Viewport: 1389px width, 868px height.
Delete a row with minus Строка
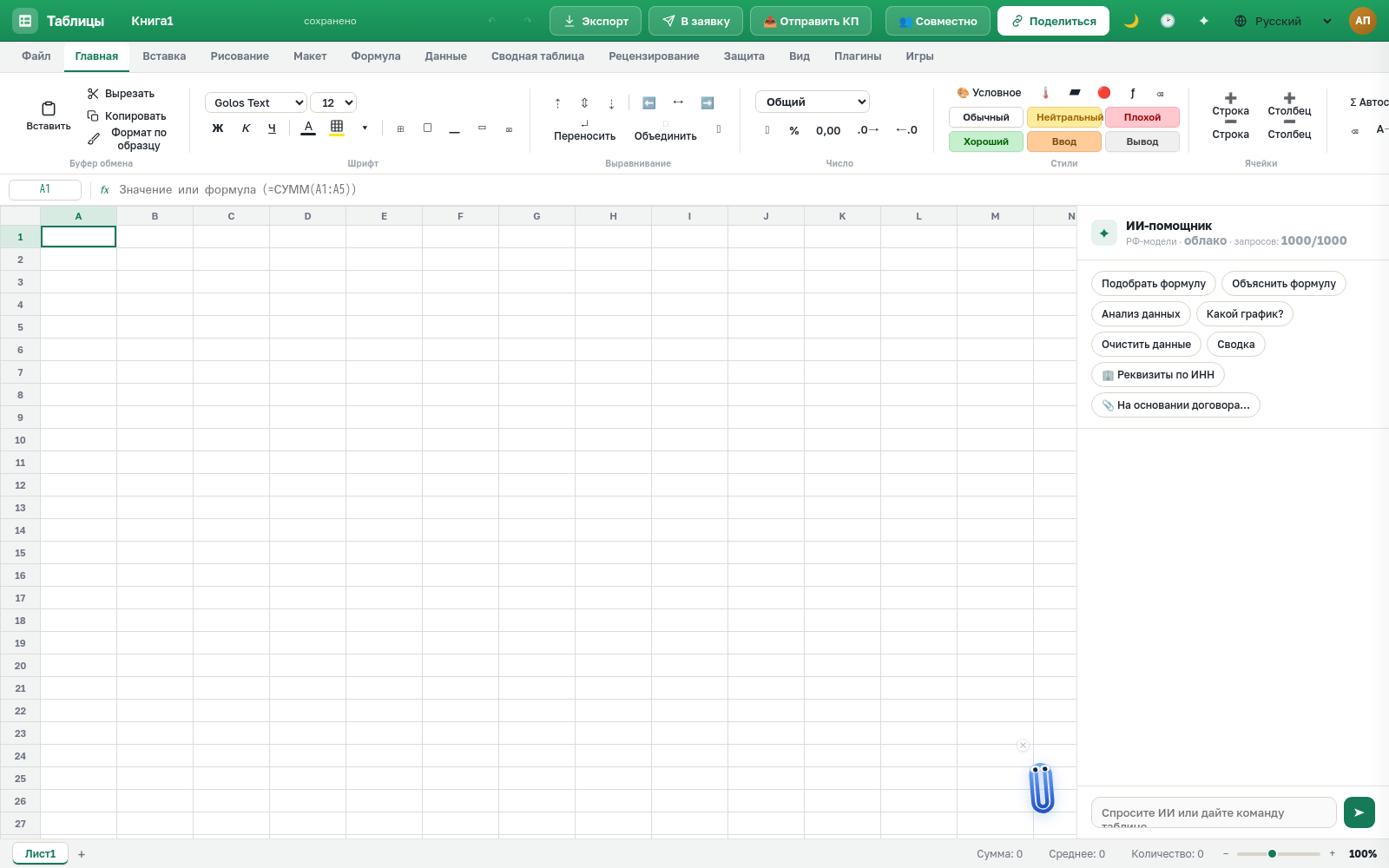1230,129
